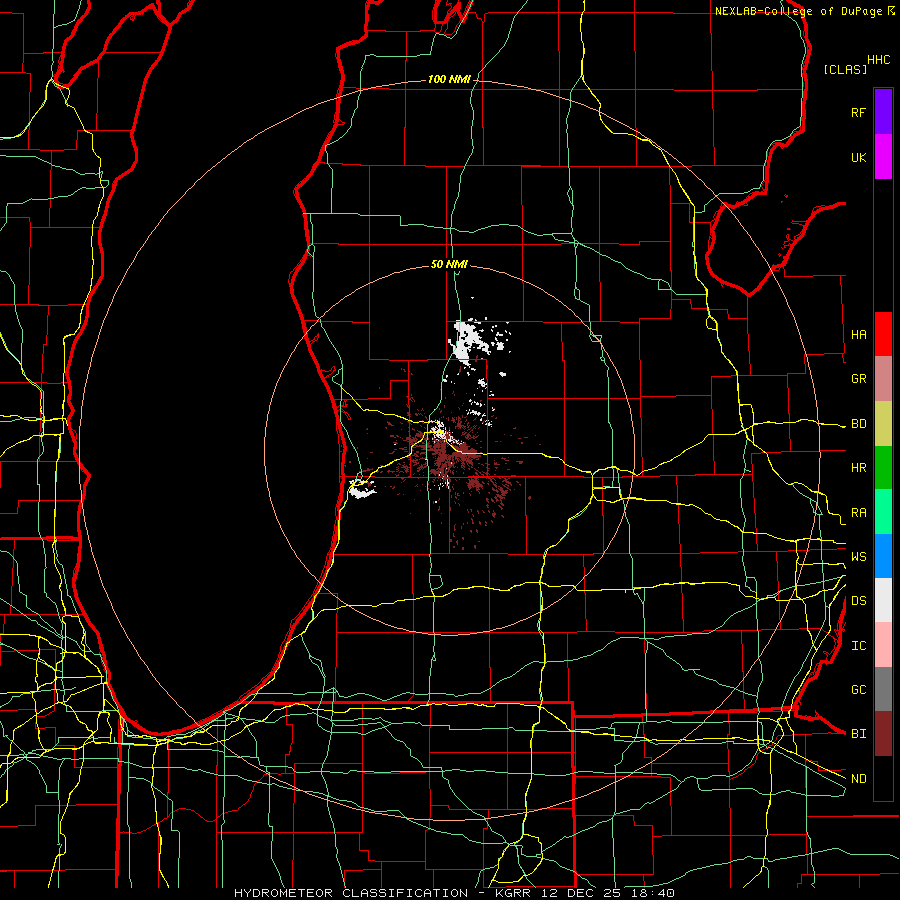
Task: Click the 12 DEC 25 date text
Action: point(578,893)
